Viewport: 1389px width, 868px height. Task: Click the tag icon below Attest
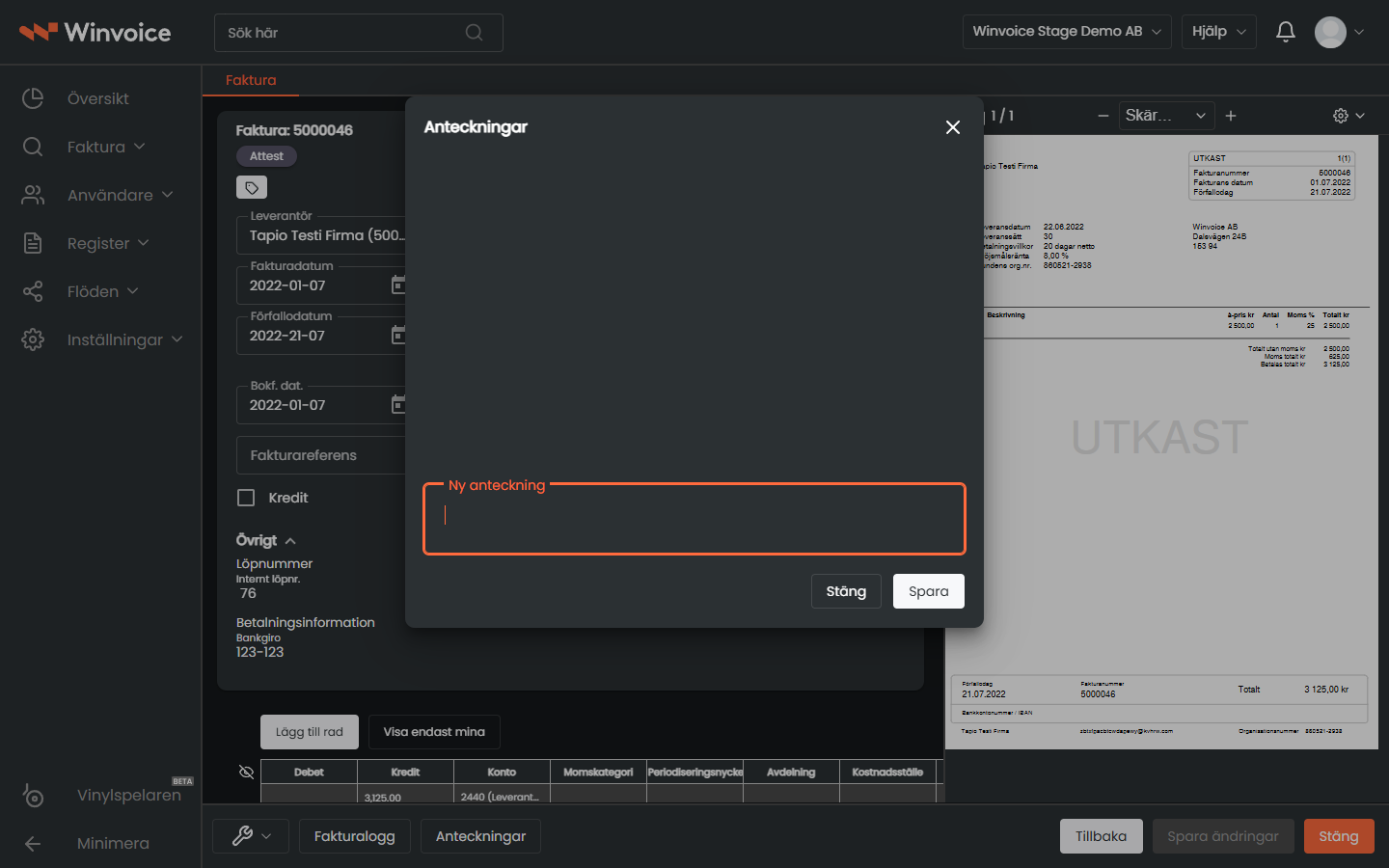(252, 187)
